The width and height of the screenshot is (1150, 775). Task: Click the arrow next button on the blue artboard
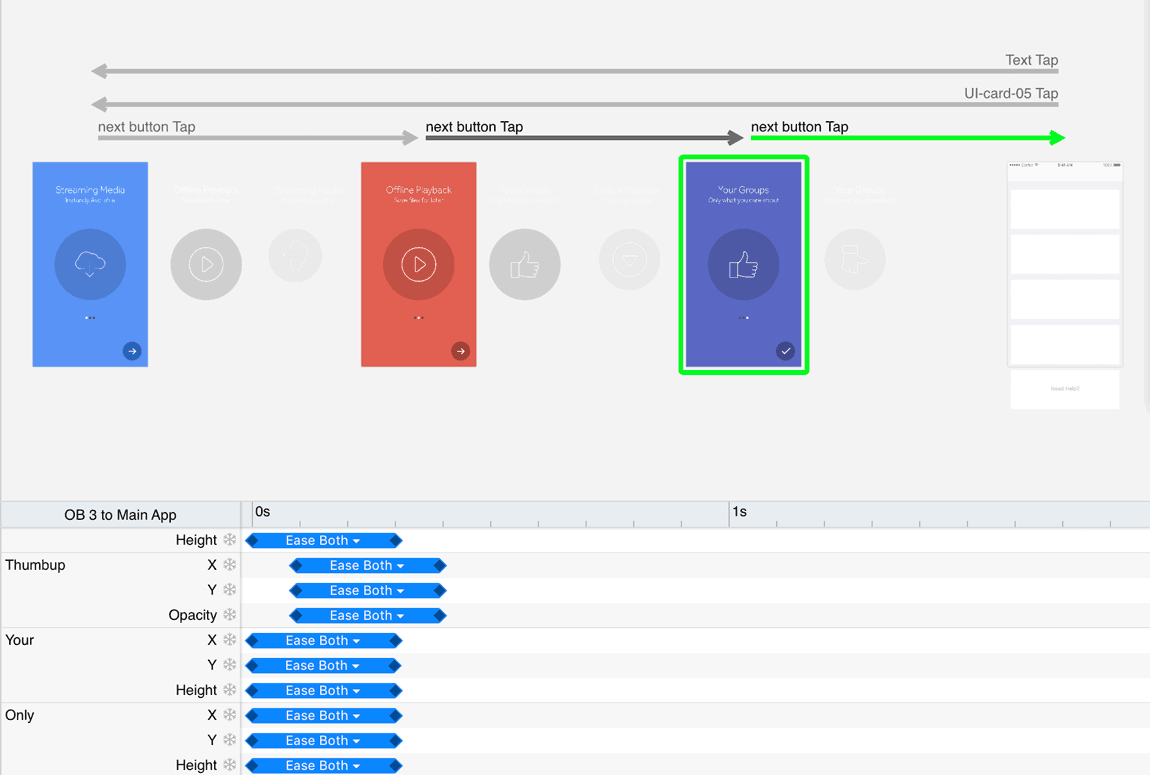132,351
